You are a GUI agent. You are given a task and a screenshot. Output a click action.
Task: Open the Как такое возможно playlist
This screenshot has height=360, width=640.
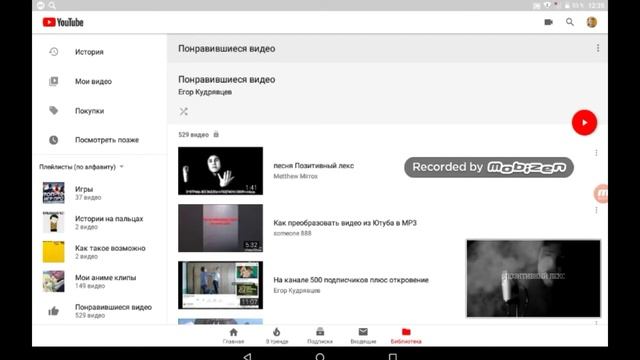[x=100, y=251]
